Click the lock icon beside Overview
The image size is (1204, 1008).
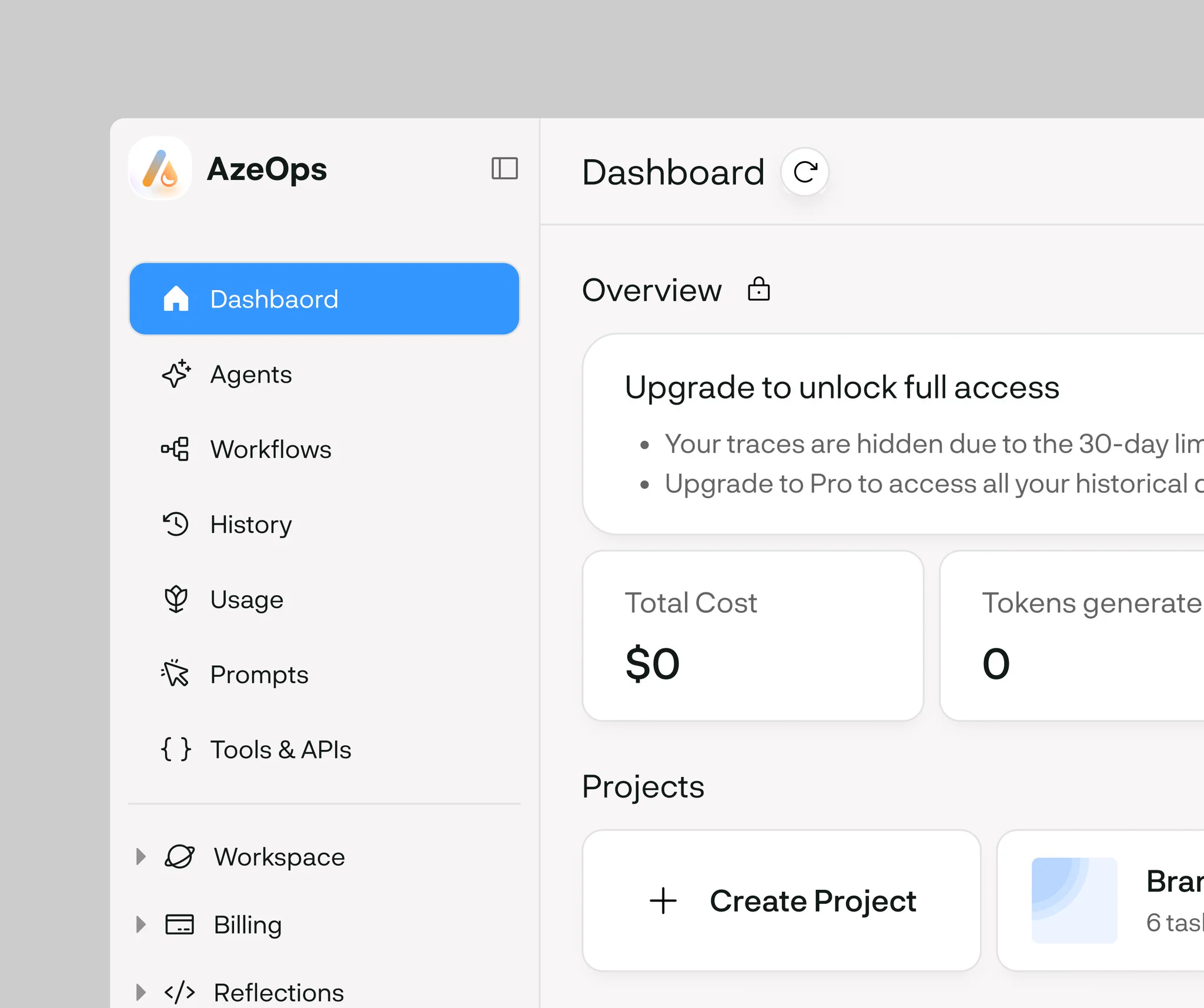758,289
